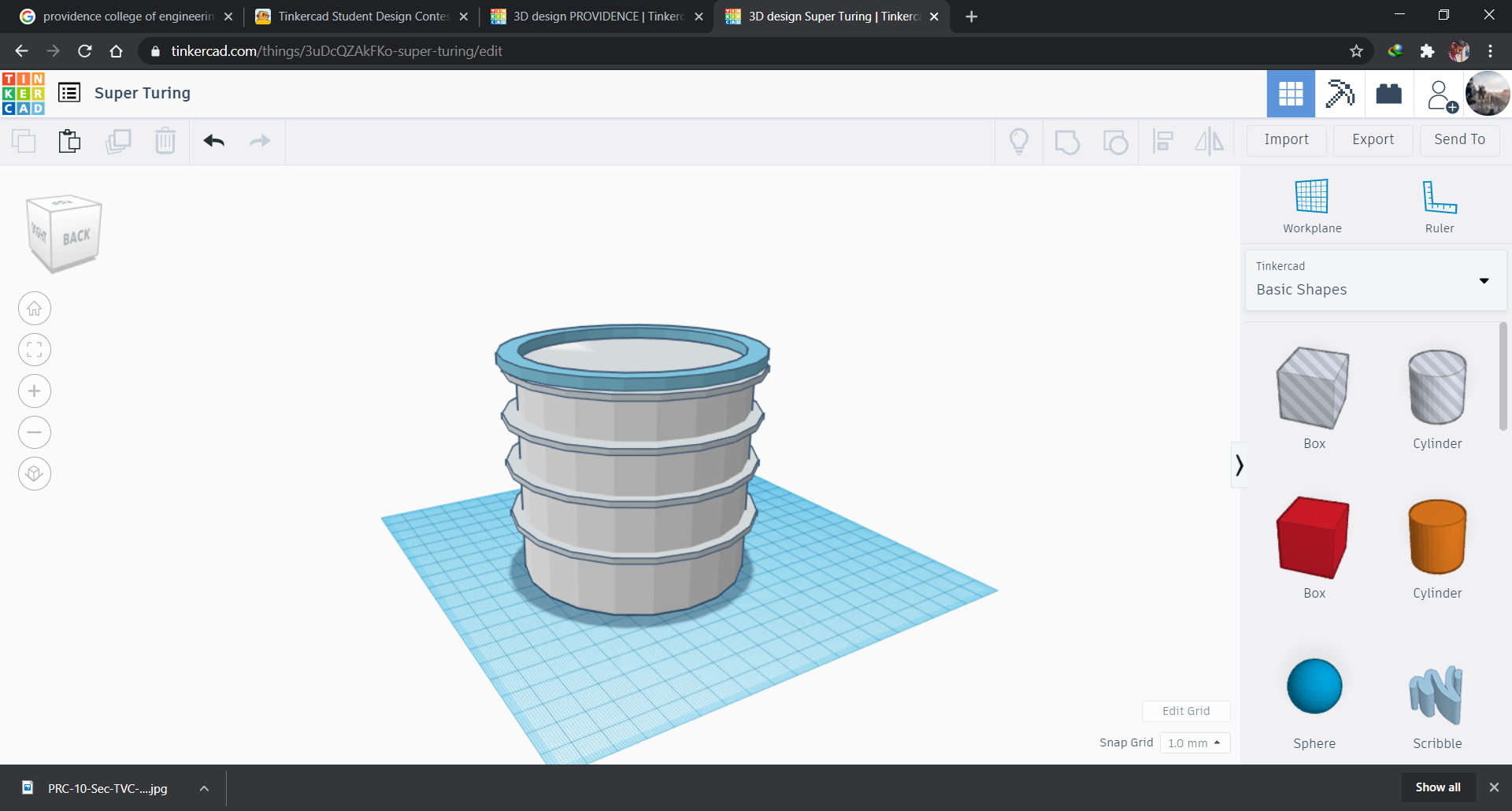1512x811 pixels.
Task: Click the Import button
Action: coord(1286,140)
